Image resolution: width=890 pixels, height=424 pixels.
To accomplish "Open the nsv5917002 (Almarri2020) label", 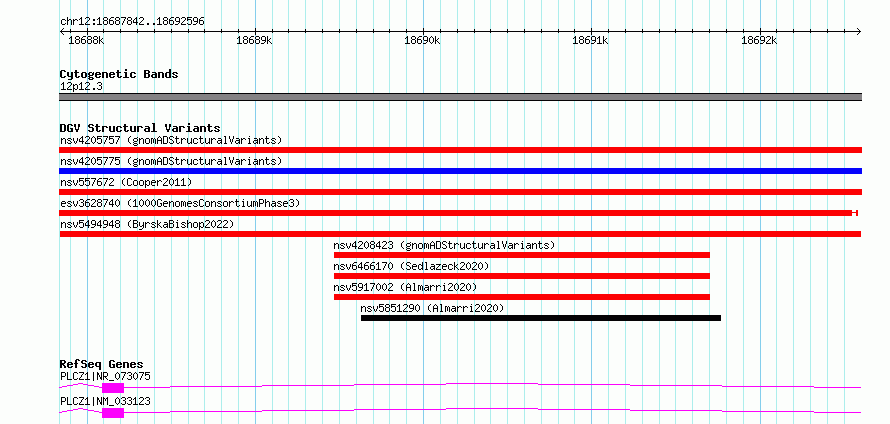I will [x=405, y=287].
